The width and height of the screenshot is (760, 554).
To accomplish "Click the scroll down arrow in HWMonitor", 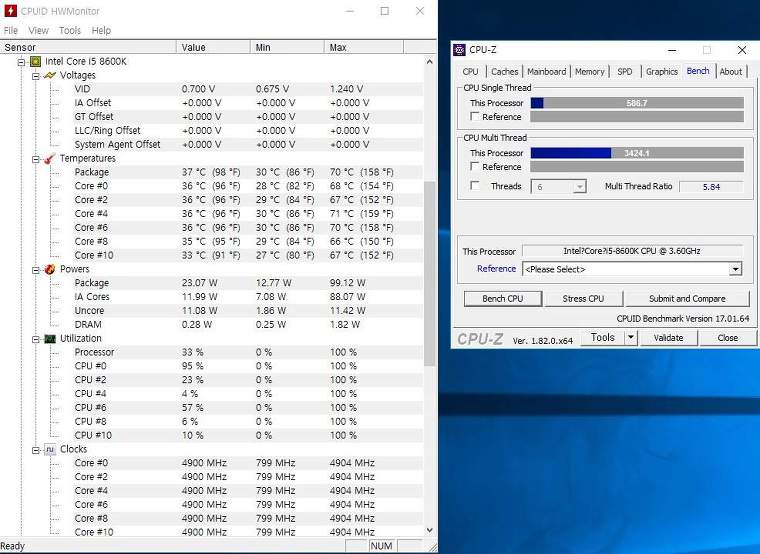I will tap(429, 530).
